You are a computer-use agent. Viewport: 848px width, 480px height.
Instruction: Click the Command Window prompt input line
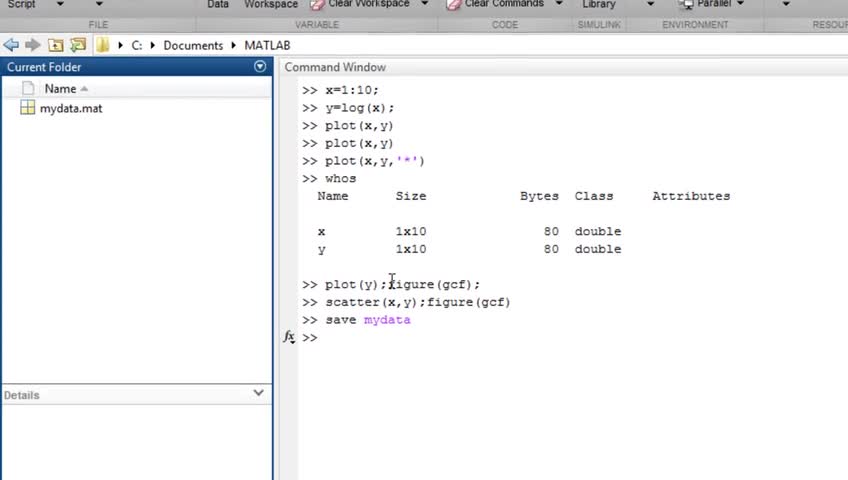573,337
